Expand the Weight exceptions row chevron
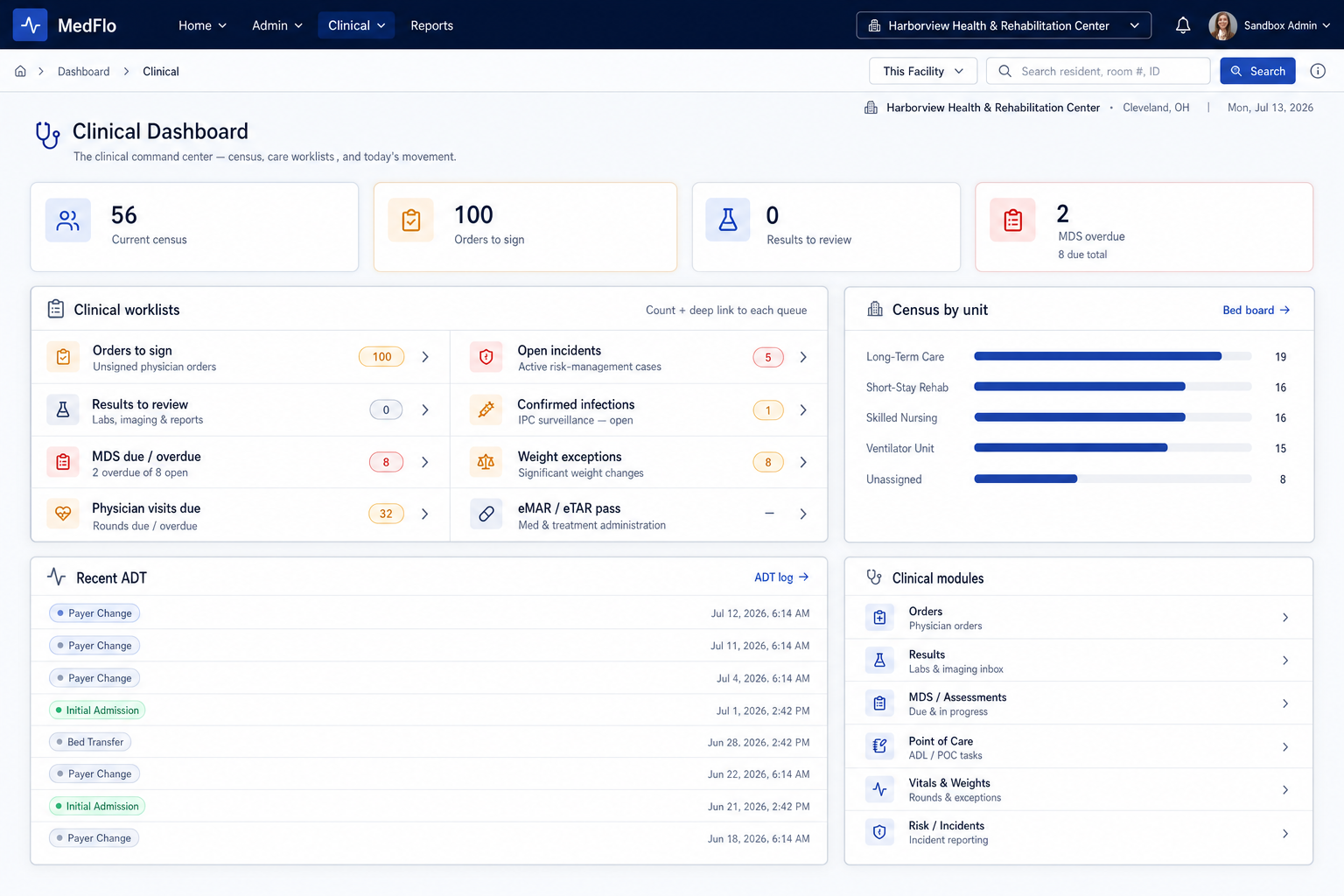Screen dimensions: 1344x896 (803, 462)
